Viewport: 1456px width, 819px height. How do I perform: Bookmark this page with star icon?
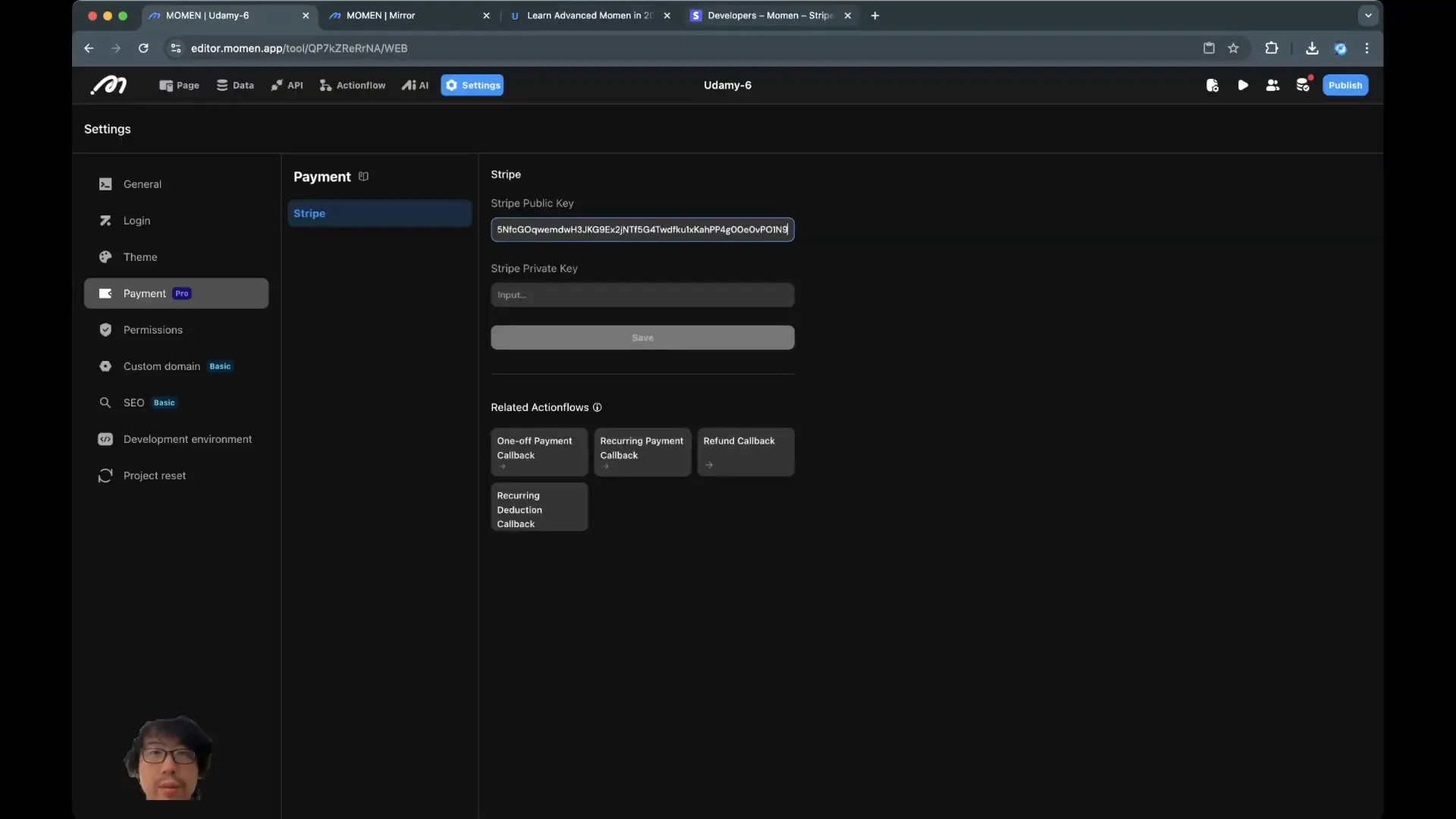[1234, 48]
